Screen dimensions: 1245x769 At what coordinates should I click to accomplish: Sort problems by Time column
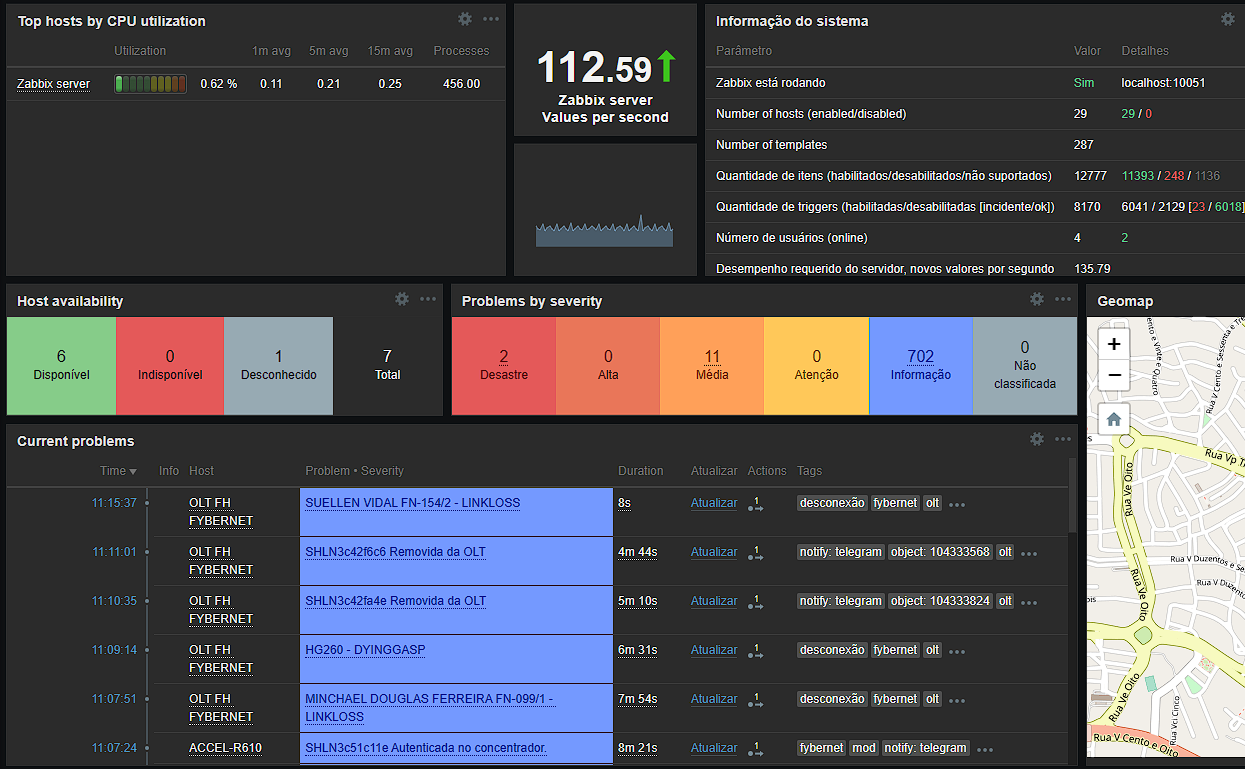point(118,471)
